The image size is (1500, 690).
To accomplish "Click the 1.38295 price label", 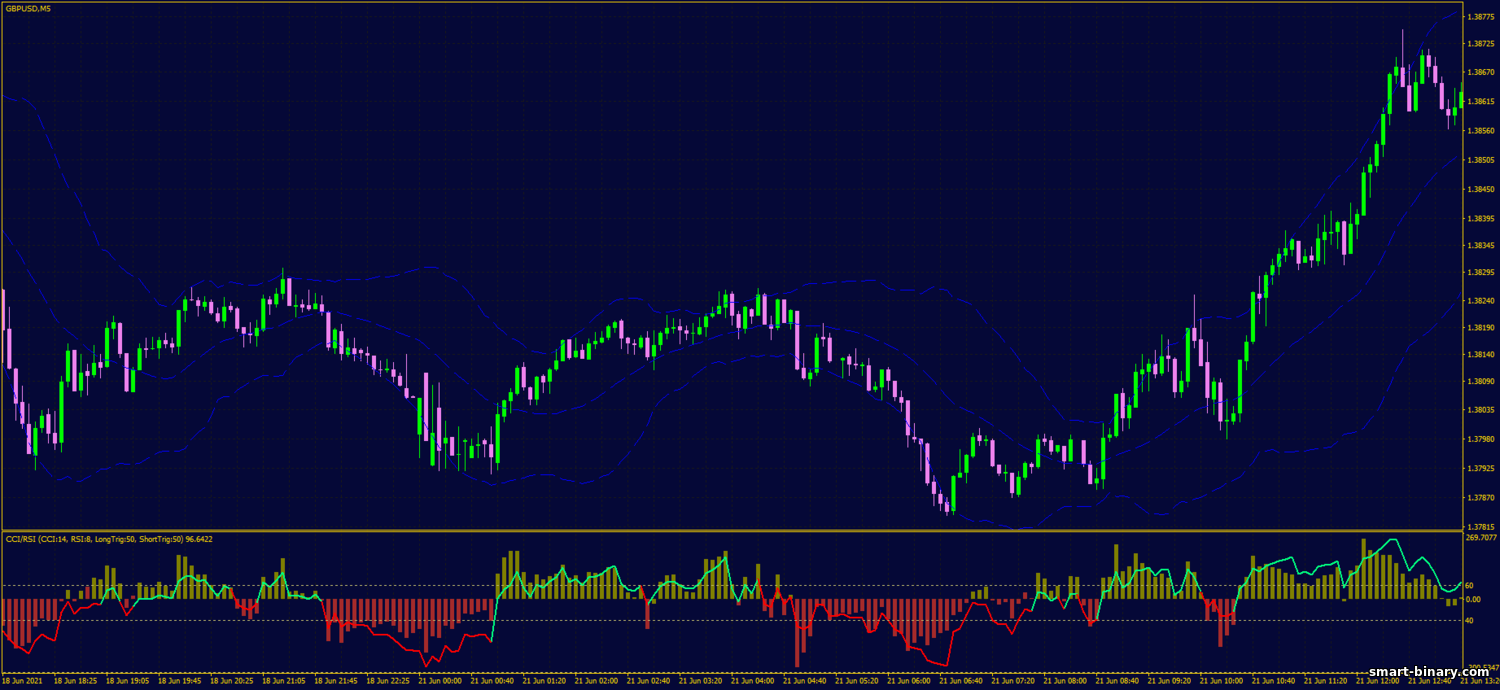I will [x=1480, y=272].
